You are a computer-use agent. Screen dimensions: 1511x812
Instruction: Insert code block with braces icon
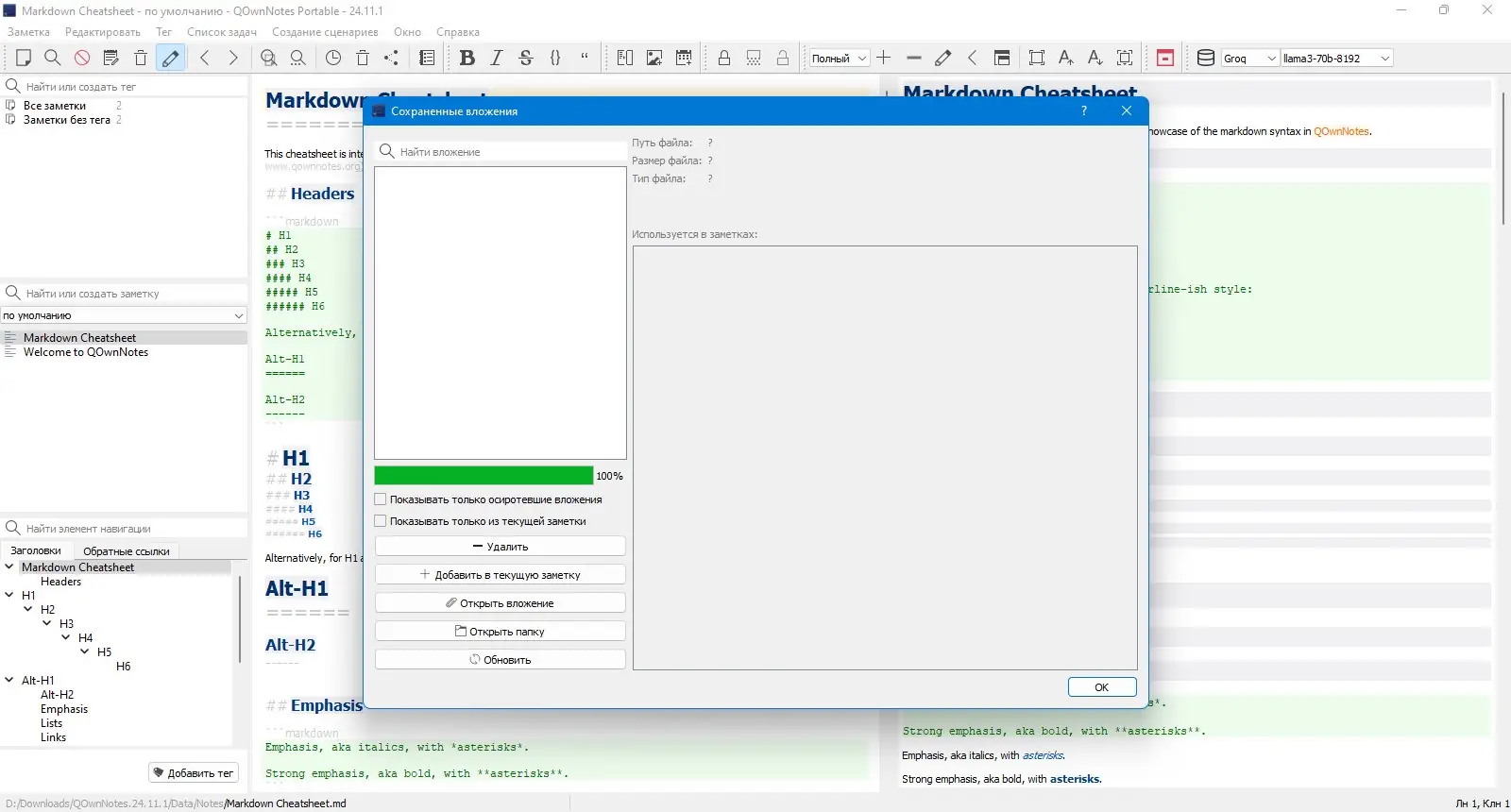[x=555, y=58]
